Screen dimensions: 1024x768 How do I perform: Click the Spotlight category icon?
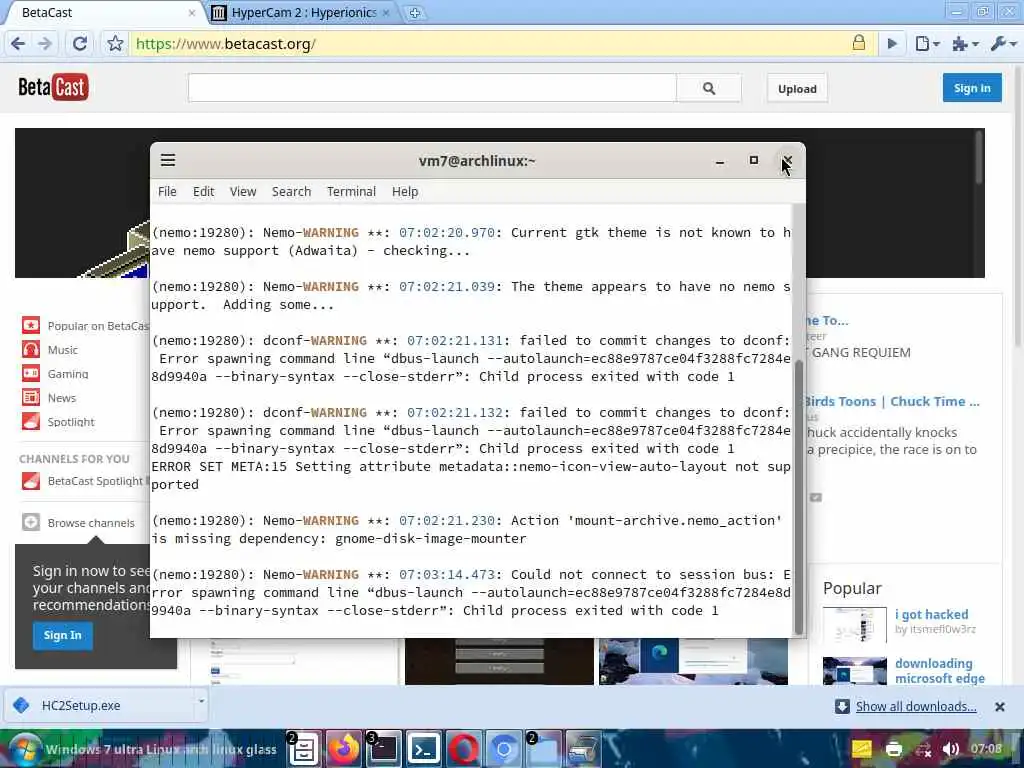coord(31,421)
